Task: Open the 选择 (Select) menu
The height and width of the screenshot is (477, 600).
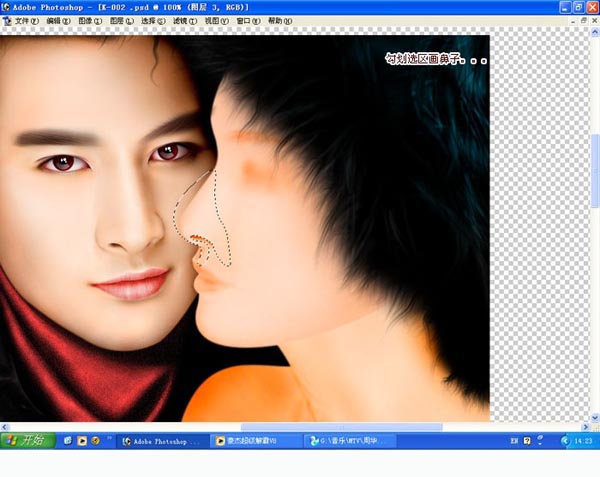Action: [153, 21]
